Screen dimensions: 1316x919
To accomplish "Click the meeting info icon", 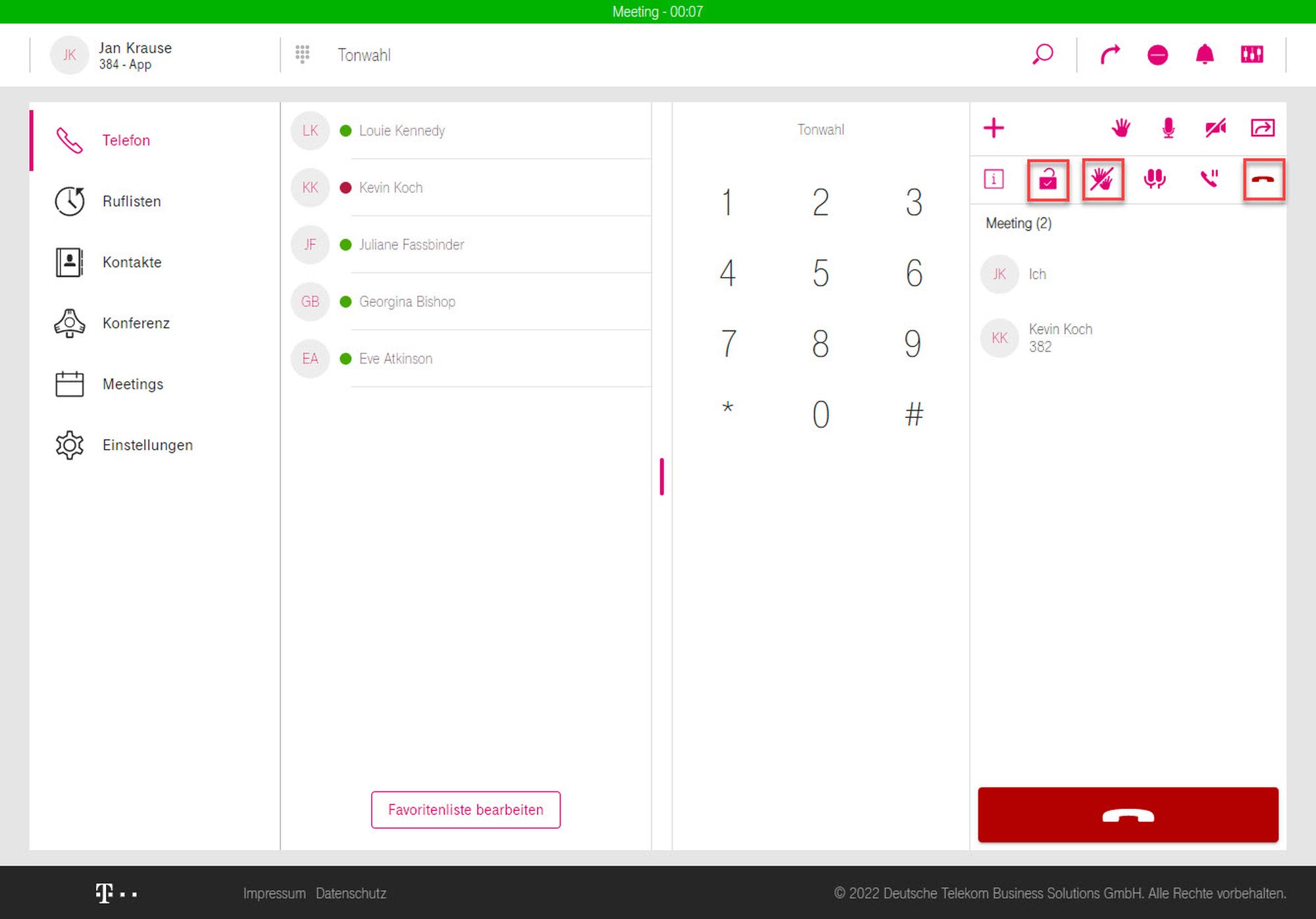I will pyautogui.click(x=994, y=179).
